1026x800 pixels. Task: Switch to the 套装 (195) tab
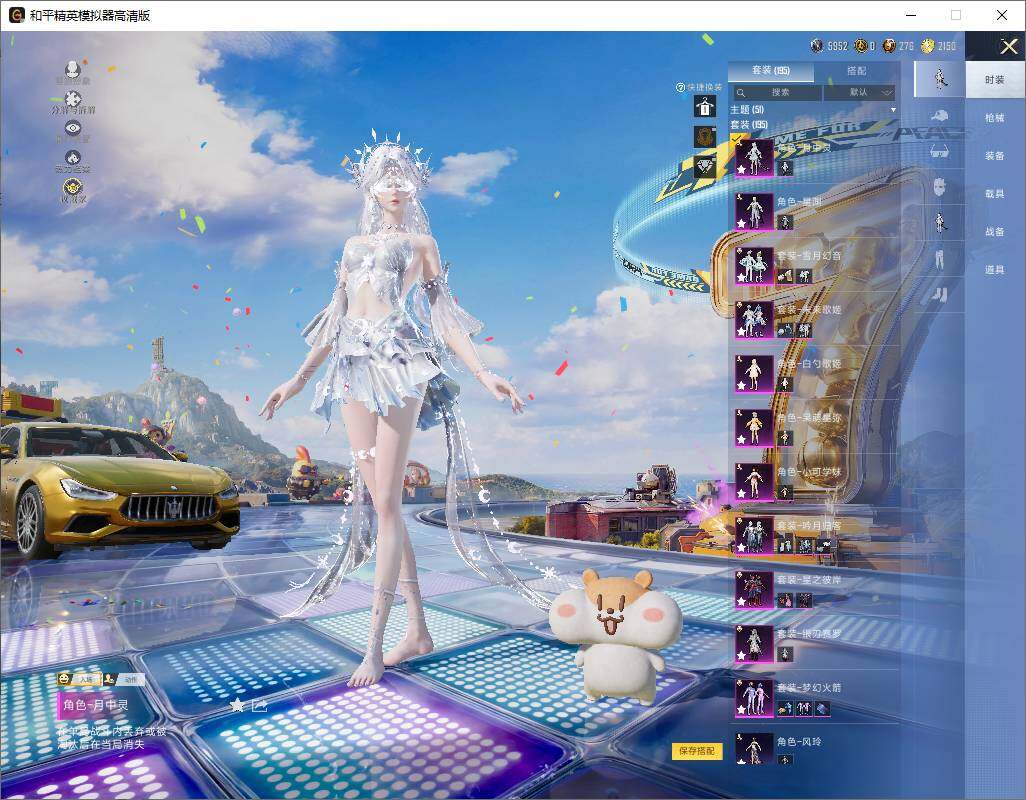click(771, 70)
